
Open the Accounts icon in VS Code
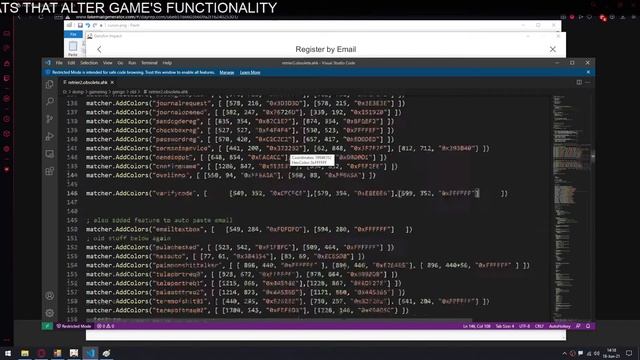click(x=50, y=296)
